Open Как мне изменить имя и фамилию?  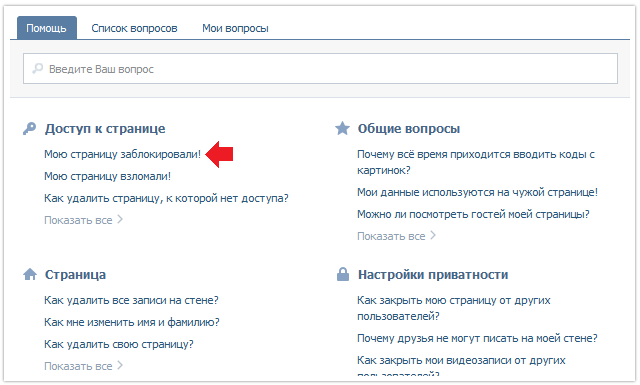tap(131, 322)
